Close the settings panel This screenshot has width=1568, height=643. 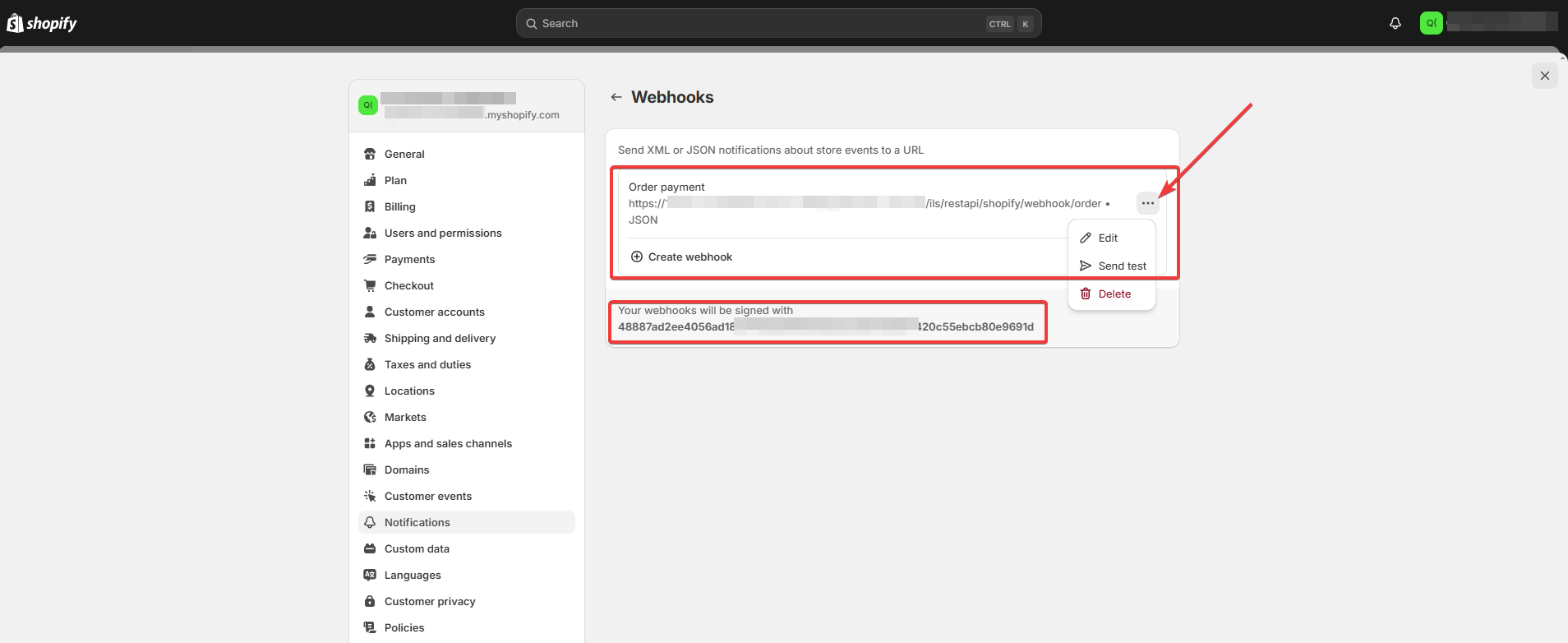[1544, 76]
